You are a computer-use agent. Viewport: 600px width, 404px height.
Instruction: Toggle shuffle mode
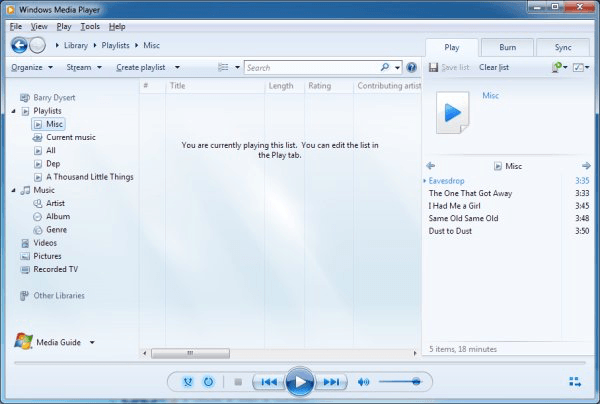pyautogui.click(x=188, y=382)
